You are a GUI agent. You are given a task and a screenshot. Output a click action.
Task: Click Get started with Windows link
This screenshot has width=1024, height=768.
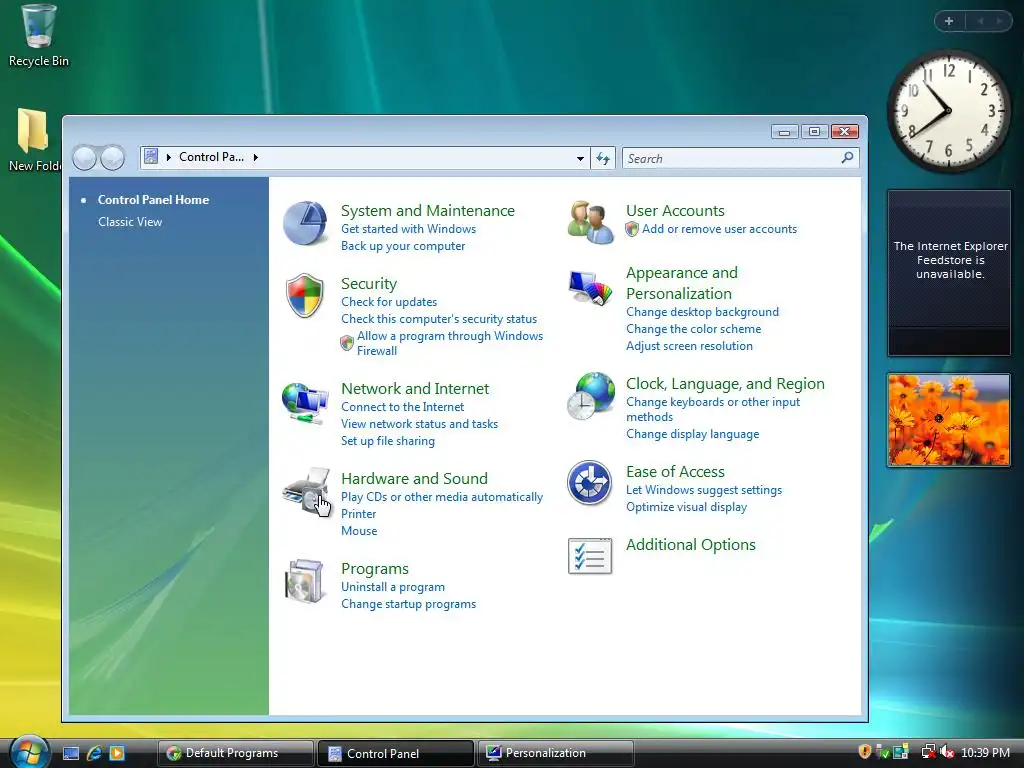tap(408, 229)
